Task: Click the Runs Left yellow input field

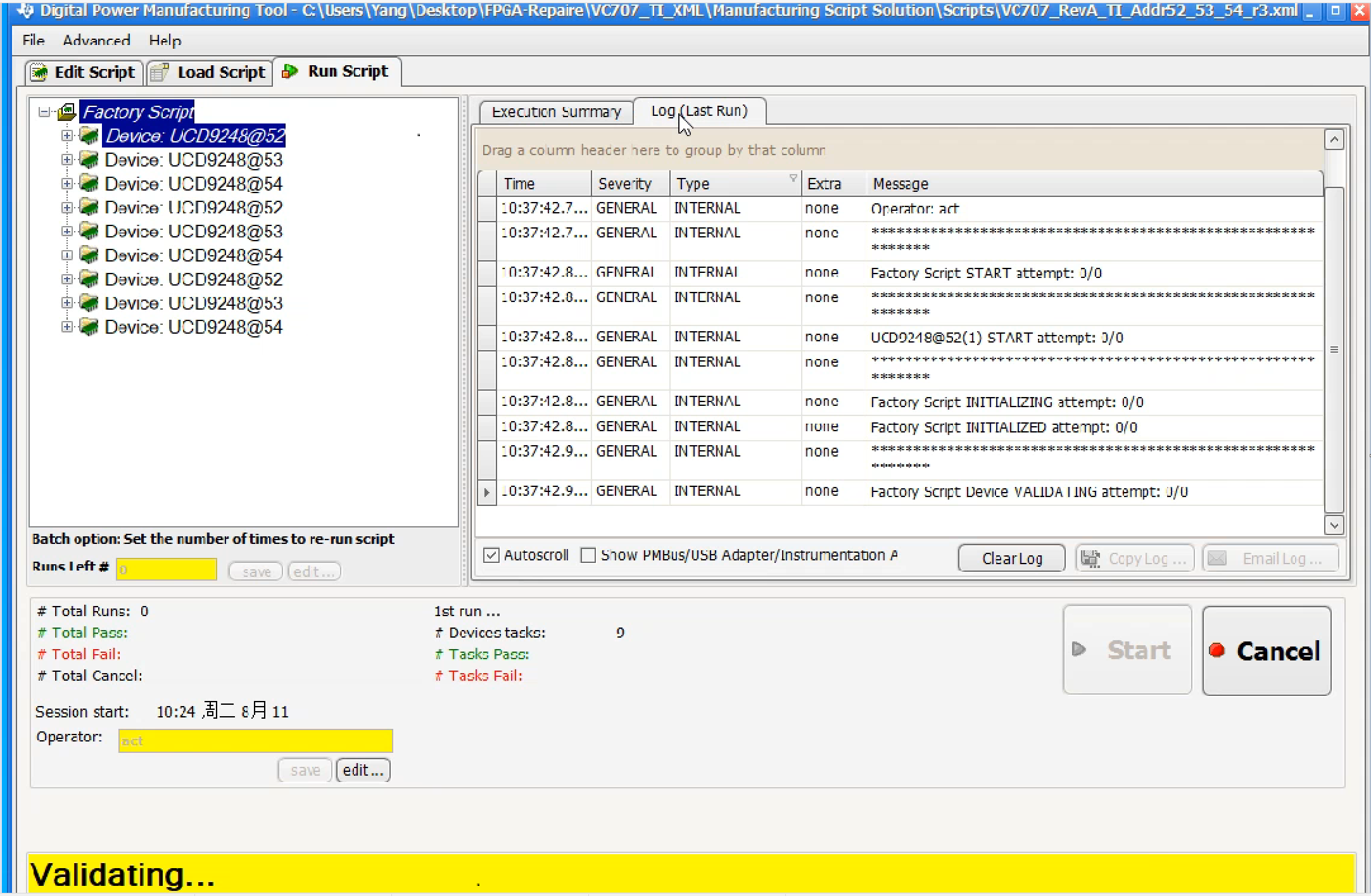Action: click(167, 569)
